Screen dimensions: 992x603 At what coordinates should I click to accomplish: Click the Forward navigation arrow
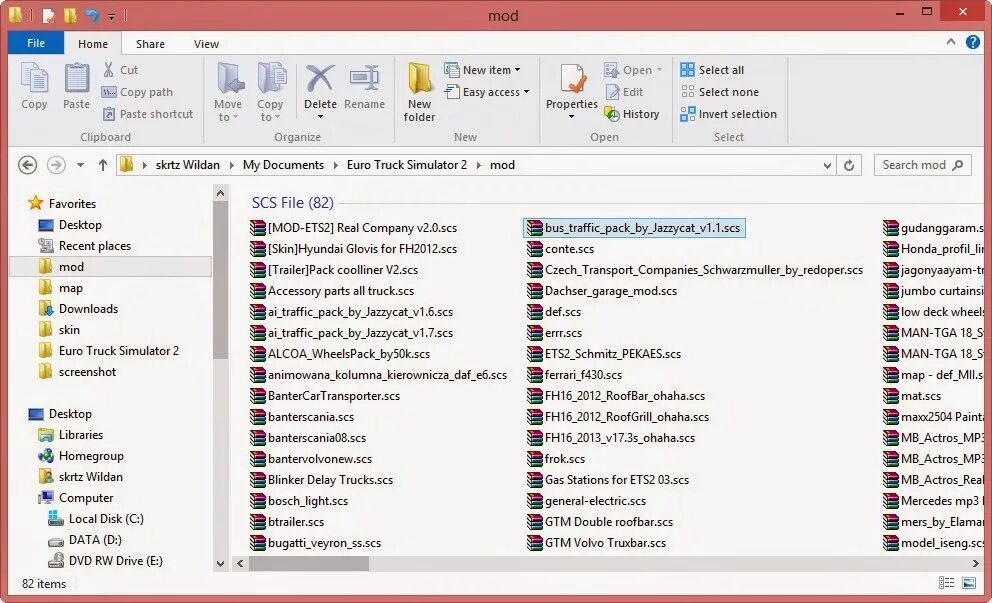point(56,165)
